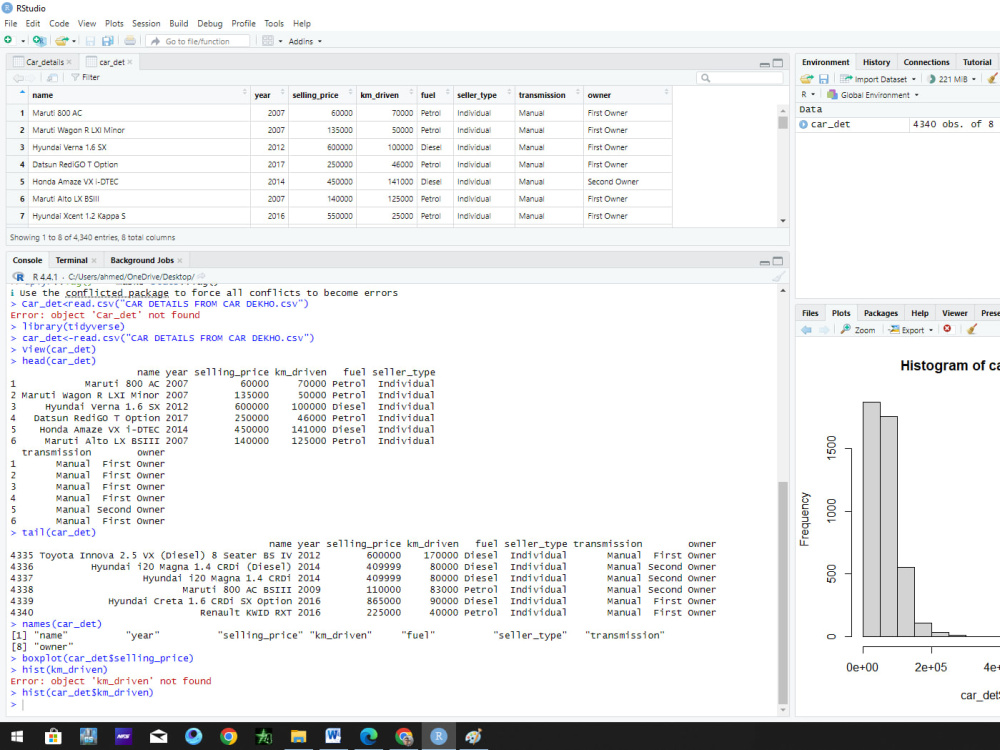Close the Car_details data tab
Image resolution: width=1000 pixels, height=750 pixels.
click(69, 62)
